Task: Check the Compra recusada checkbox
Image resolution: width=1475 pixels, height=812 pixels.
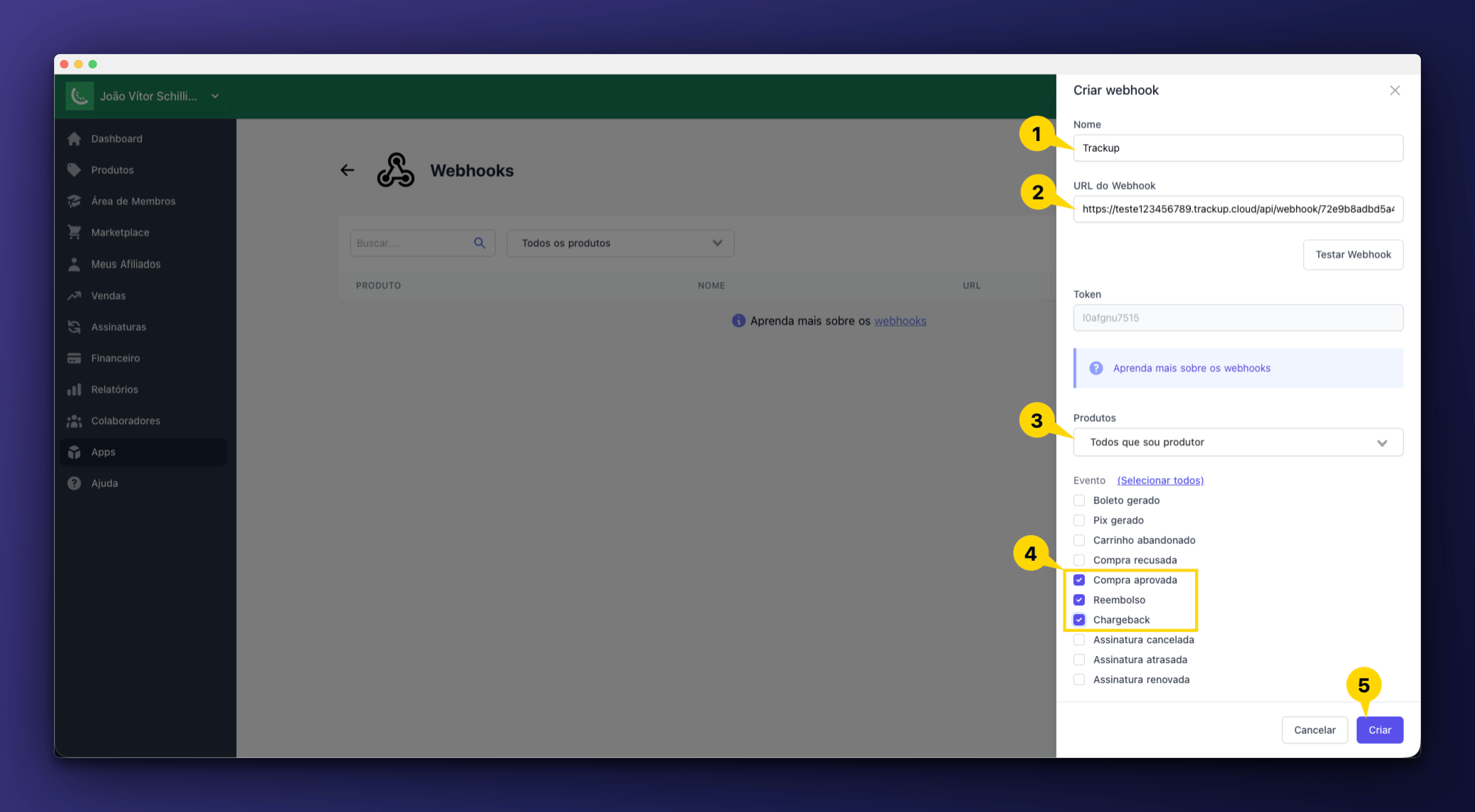Action: [x=1079, y=559]
